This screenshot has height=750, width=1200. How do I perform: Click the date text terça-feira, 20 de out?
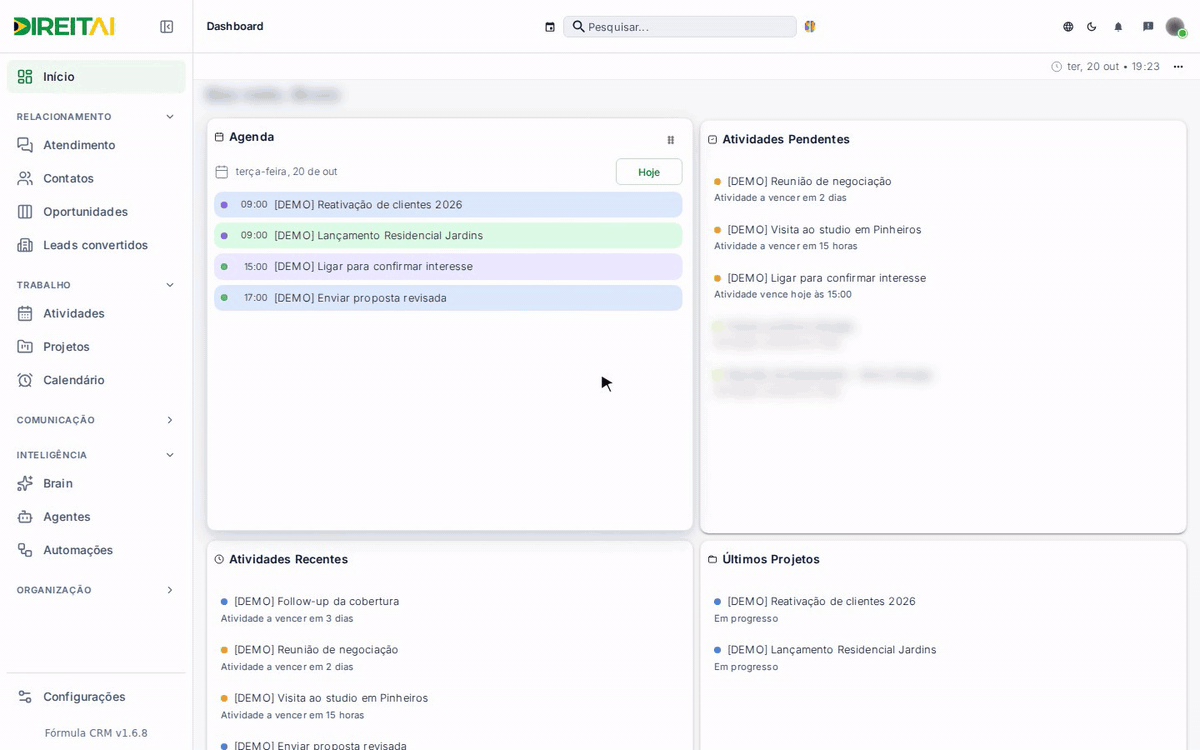[286, 172]
